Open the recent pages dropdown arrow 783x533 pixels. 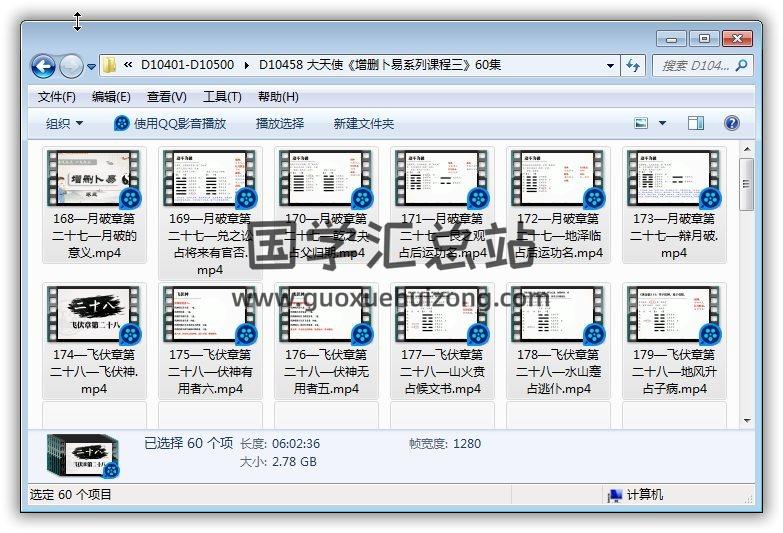(91, 67)
